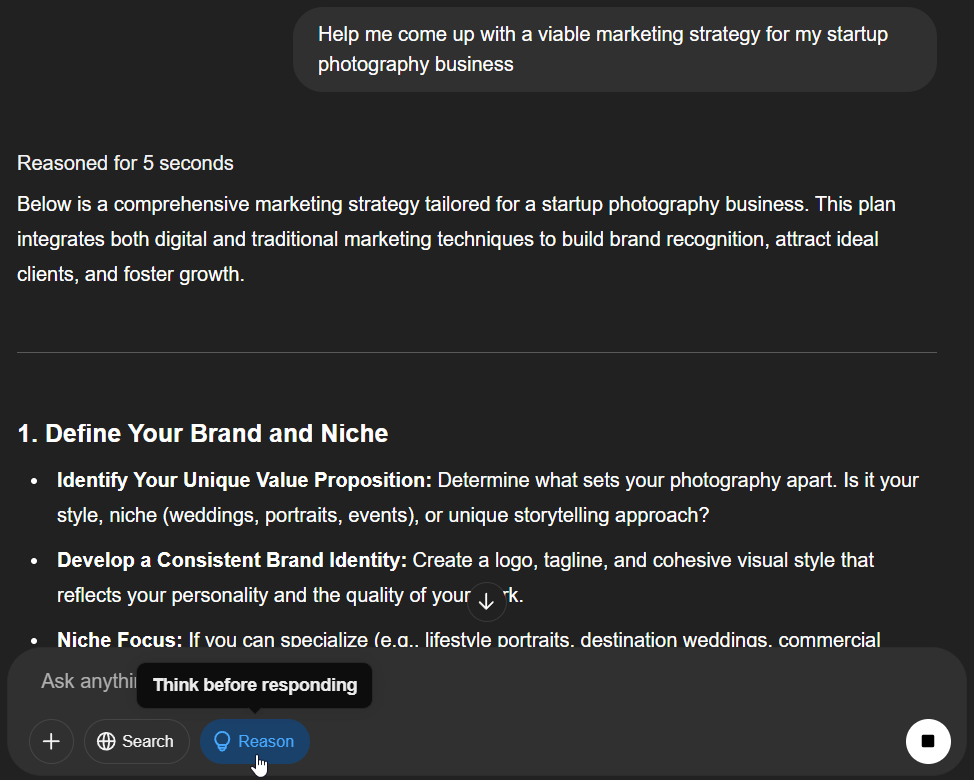Click "Develop a Consistent Brand Identity" bold text

coord(232,560)
